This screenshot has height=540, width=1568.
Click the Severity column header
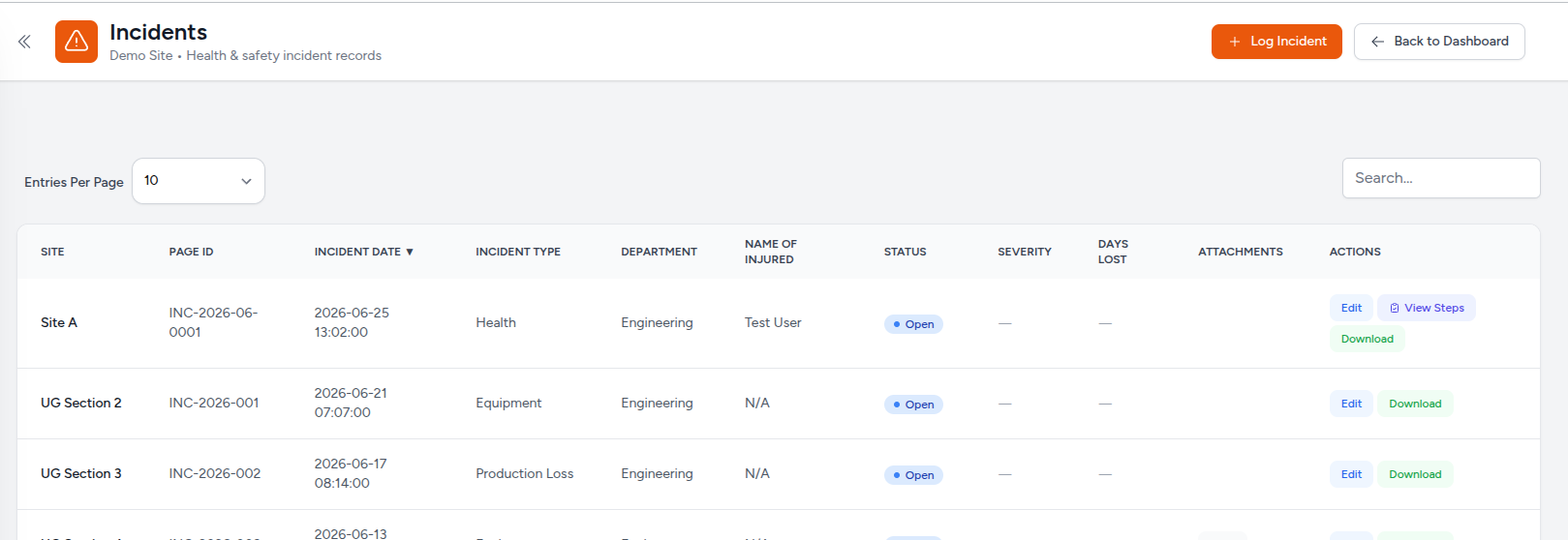click(x=1025, y=252)
